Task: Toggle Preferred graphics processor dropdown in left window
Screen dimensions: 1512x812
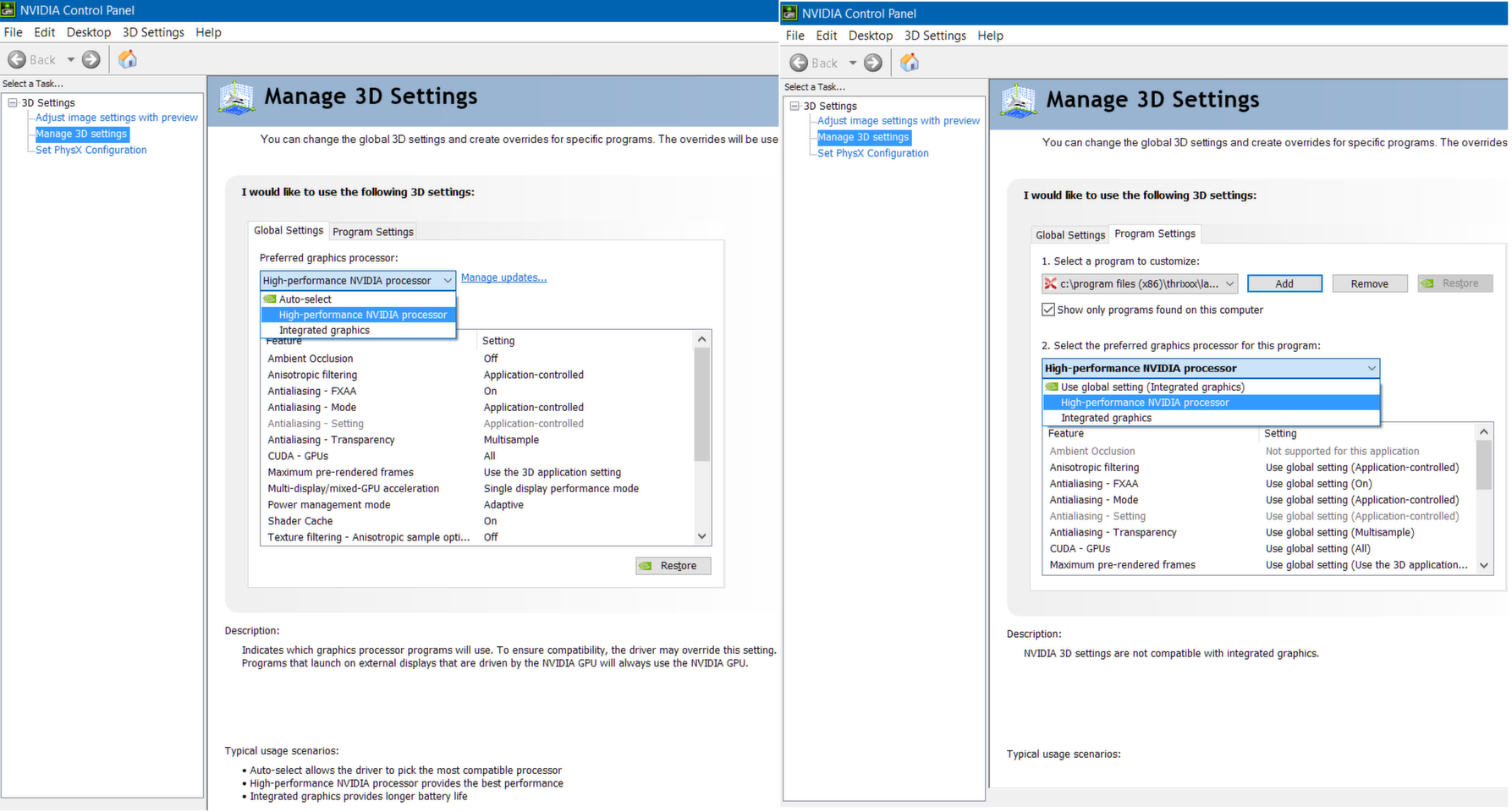Action: tap(358, 281)
